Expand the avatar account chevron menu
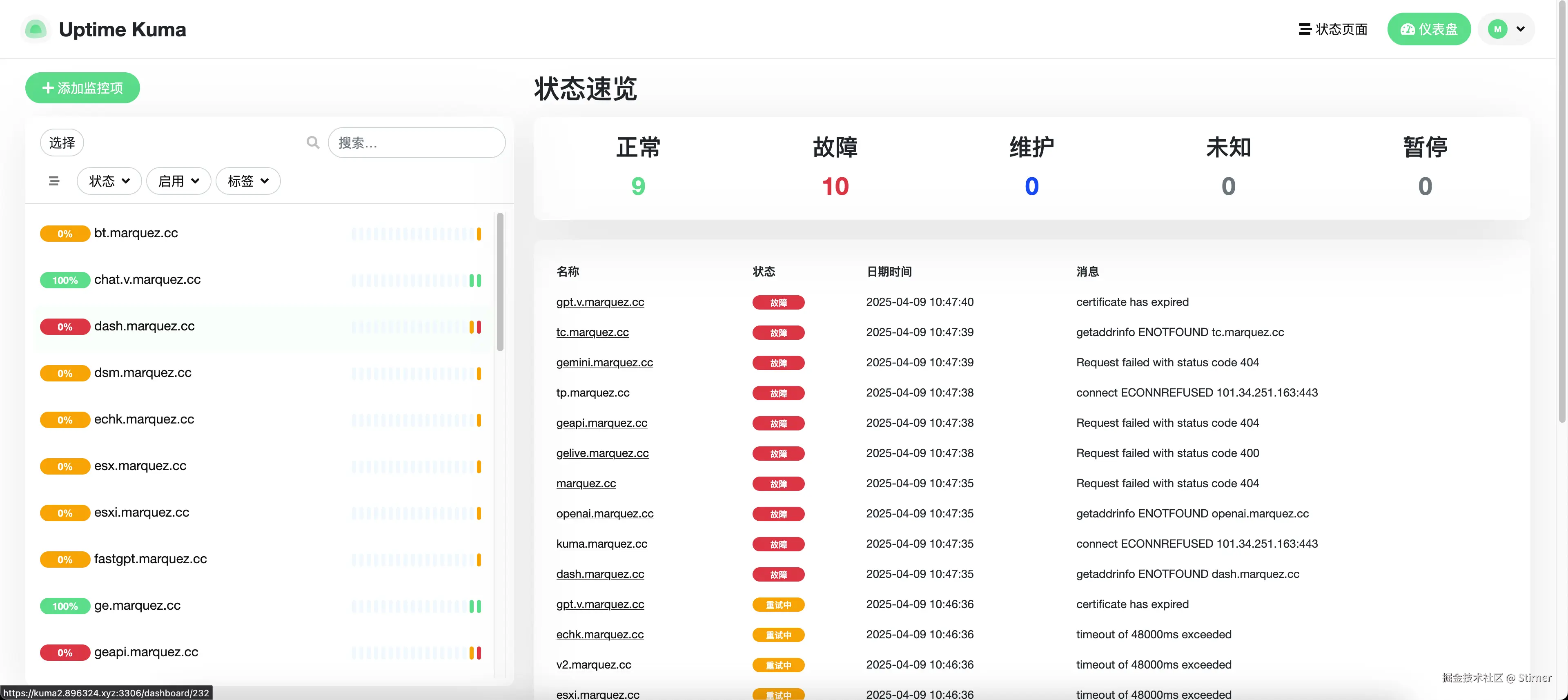The width and height of the screenshot is (1568, 700). pyautogui.click(x=1521, y=29)
